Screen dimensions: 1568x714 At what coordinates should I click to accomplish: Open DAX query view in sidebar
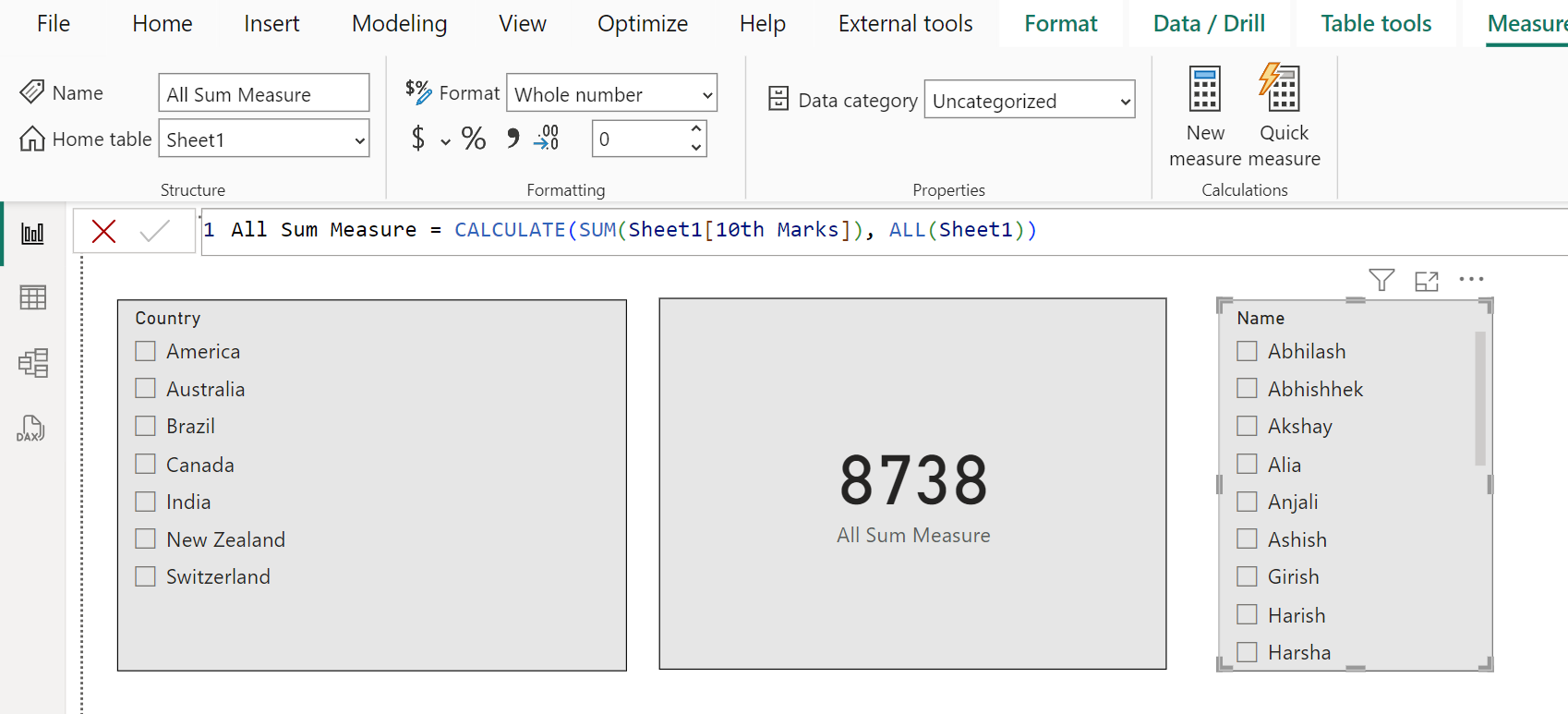point(30,429)
